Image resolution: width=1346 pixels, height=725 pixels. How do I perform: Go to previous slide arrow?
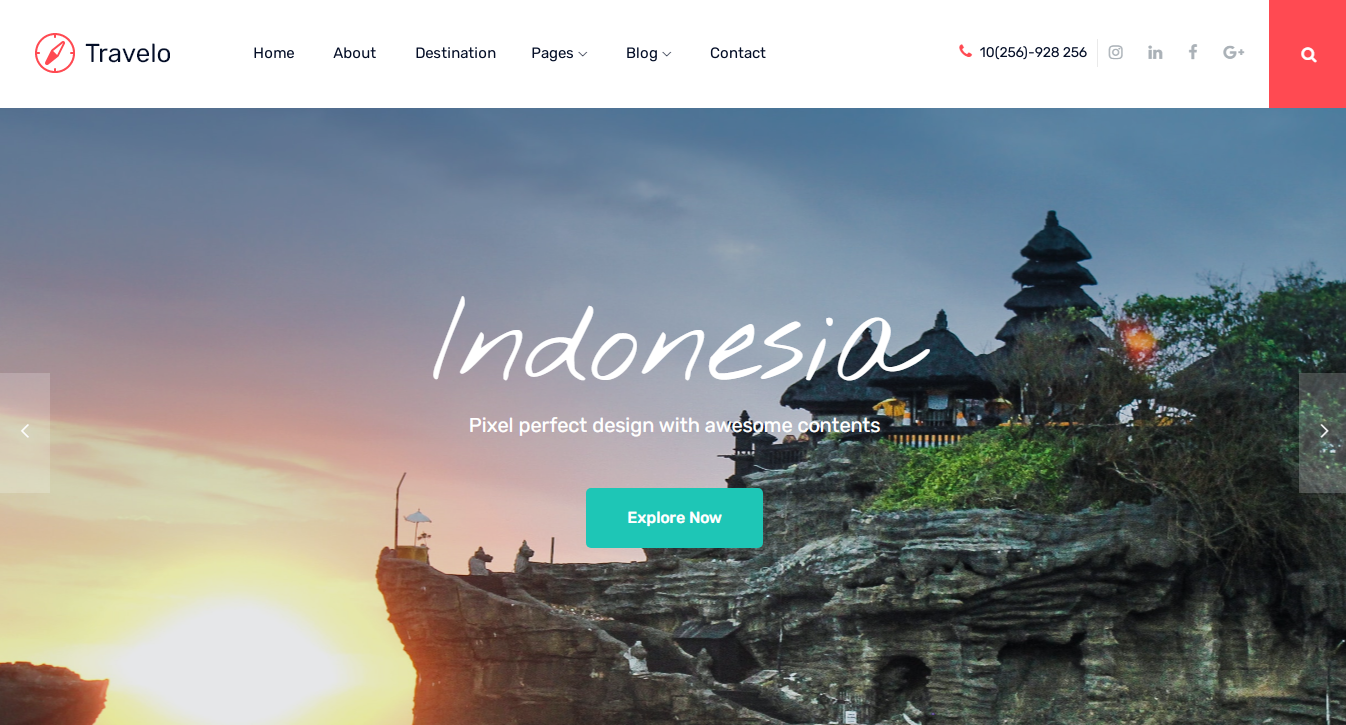tap(25, 432)
